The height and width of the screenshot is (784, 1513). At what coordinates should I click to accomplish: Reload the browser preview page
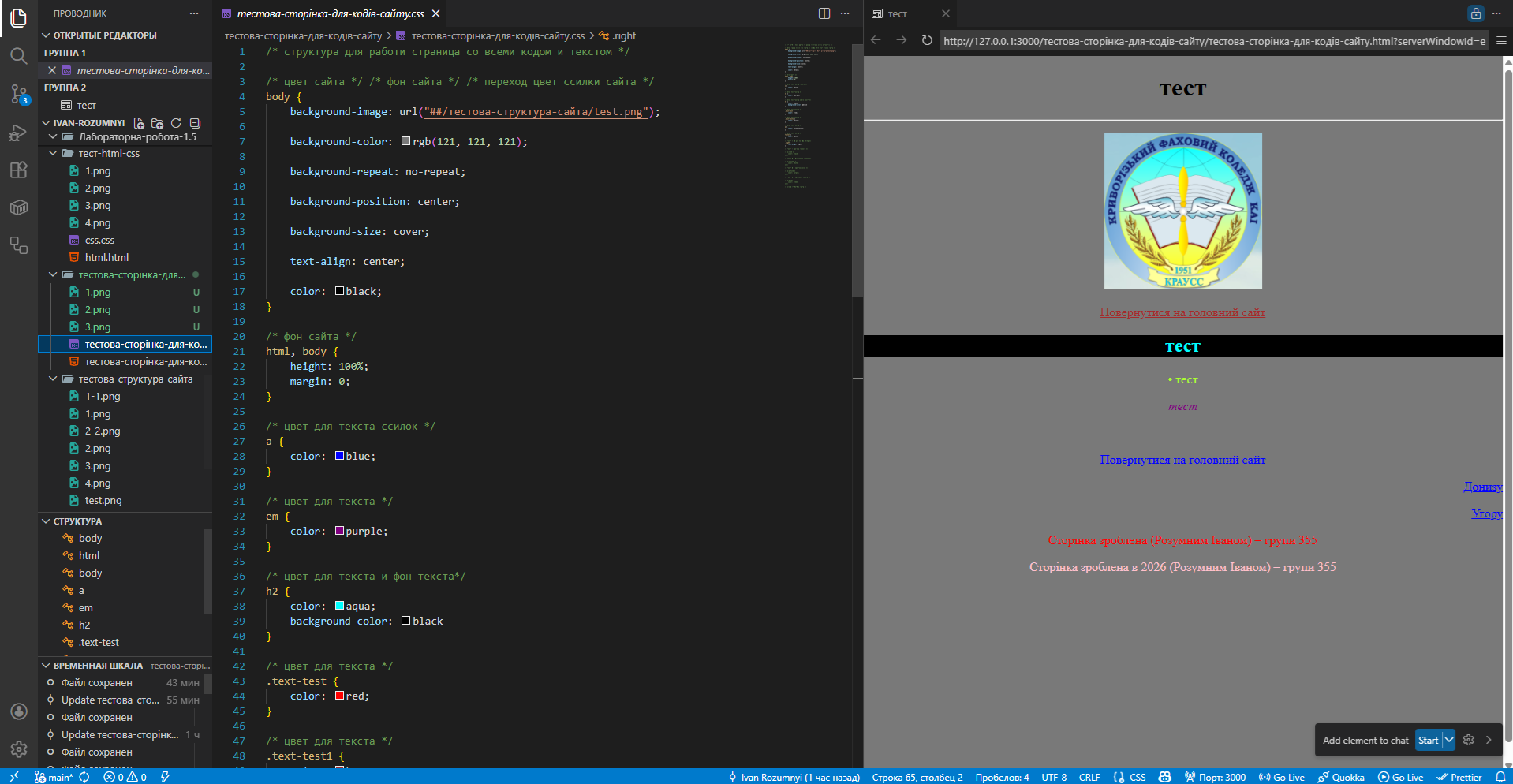[x=927, y=40]
